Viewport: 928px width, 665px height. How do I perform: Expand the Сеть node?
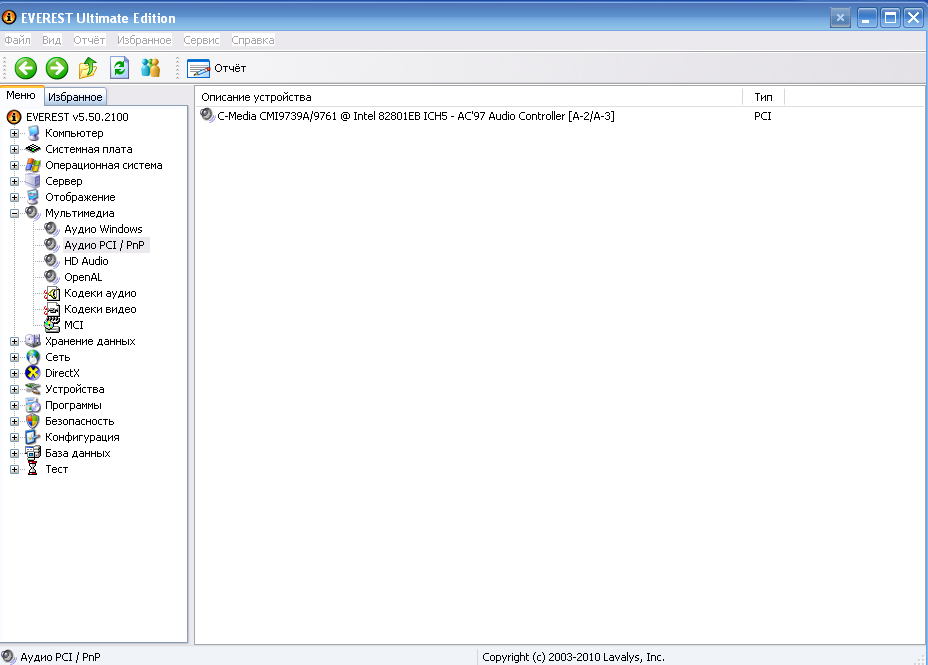point(14,357)
